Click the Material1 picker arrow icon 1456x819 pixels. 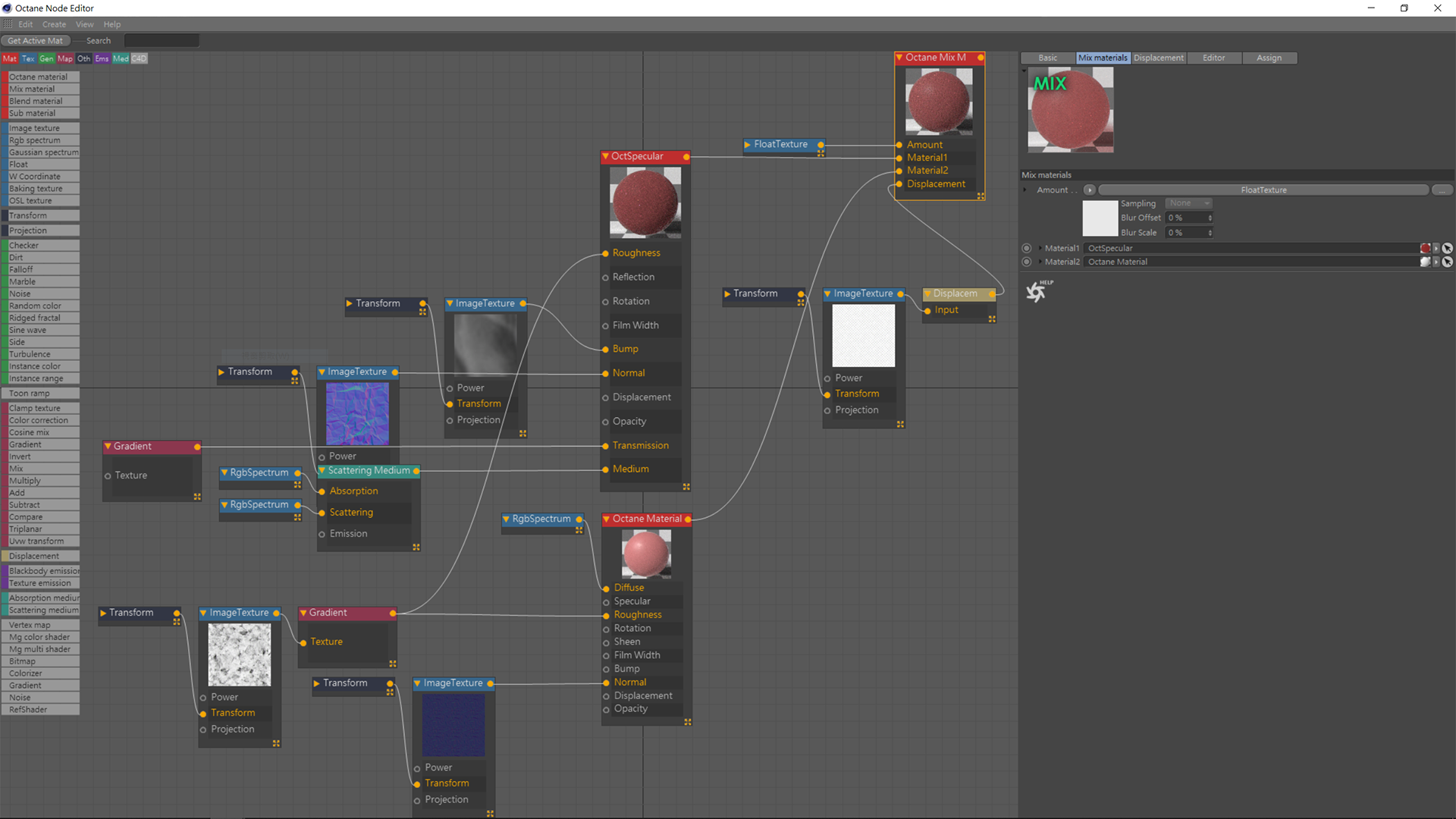click(x=1447, y=248)
